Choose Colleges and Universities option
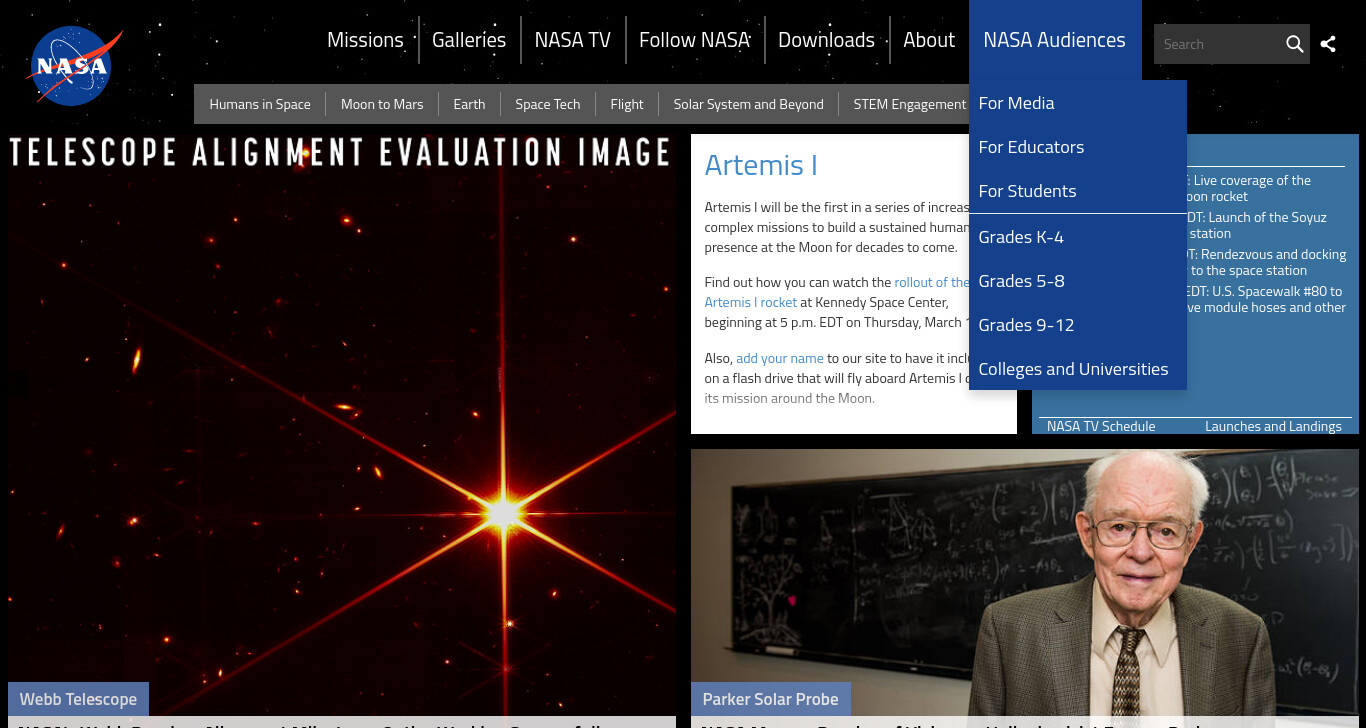This screenshot has width=1366, height=728. [x=1077, y=369]
